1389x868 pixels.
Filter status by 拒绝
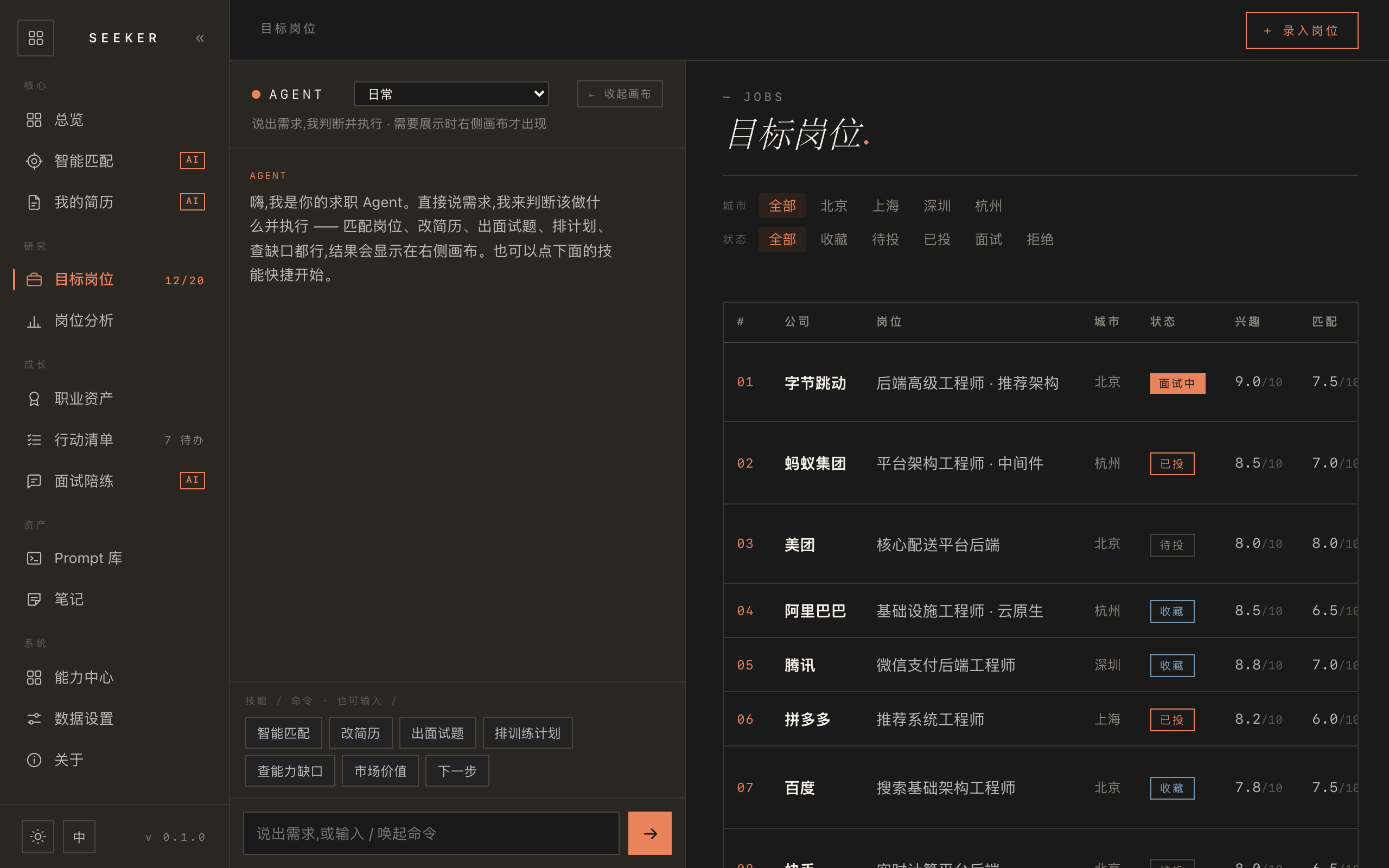1040,239
